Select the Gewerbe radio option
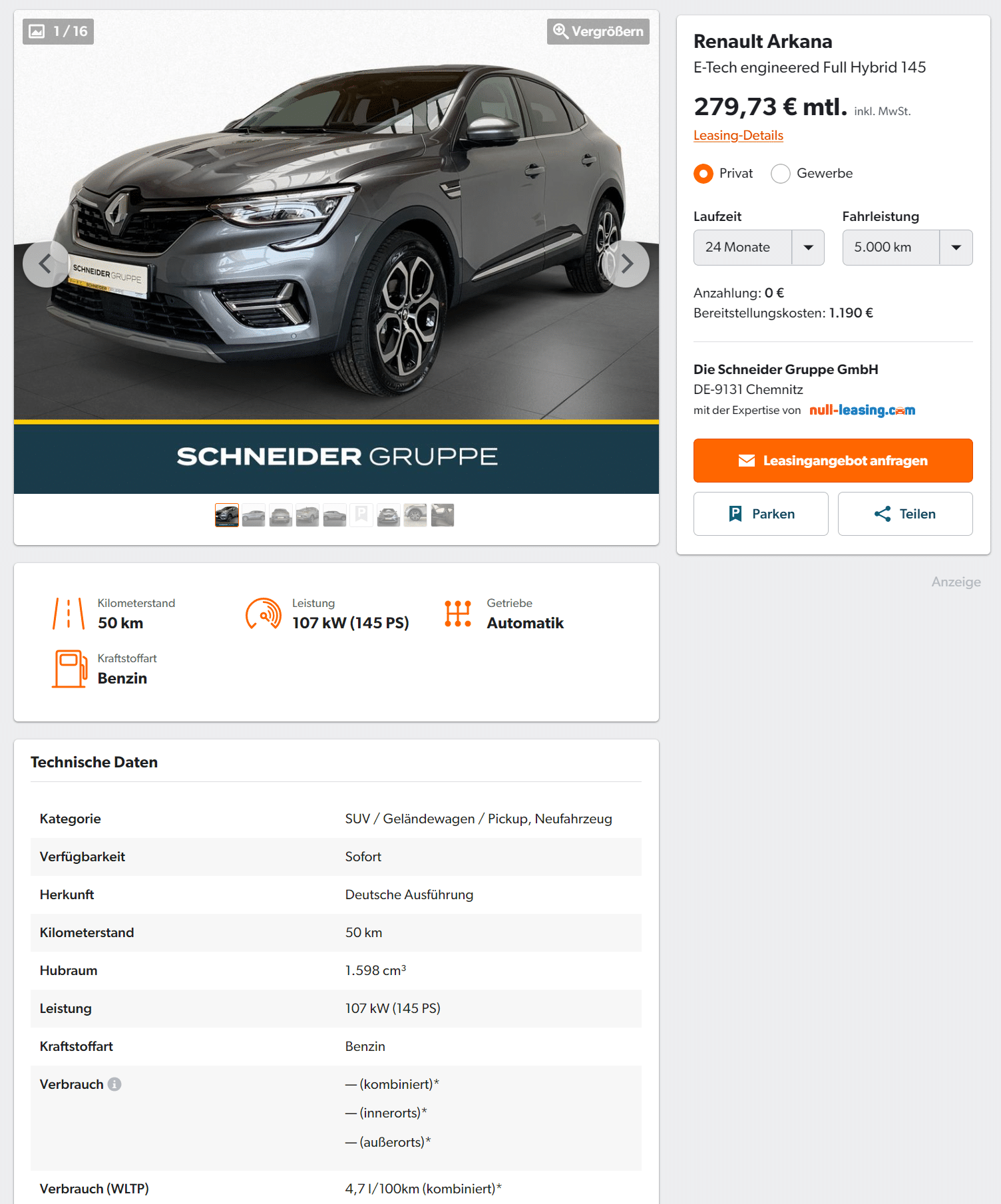Screen dimensions: 1001x1204 click(781, 174)
